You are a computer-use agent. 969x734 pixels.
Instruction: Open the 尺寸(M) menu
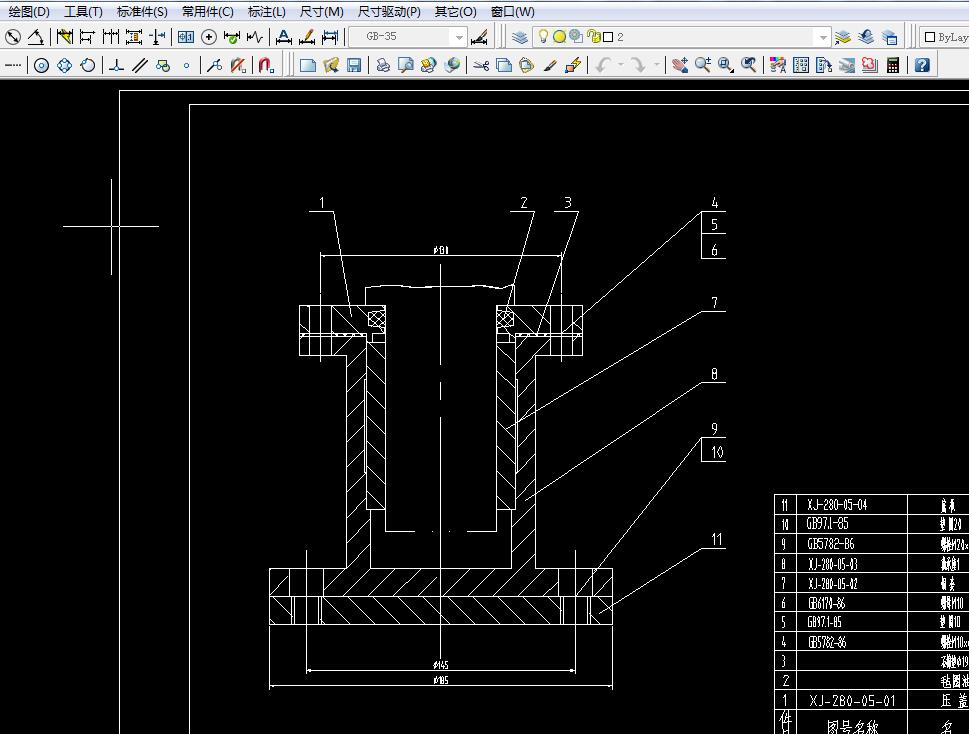(321, 12)
